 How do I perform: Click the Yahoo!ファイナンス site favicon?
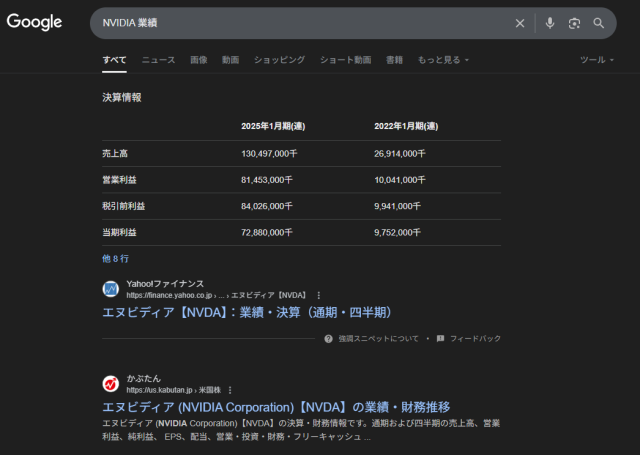(x=111, y=289)
